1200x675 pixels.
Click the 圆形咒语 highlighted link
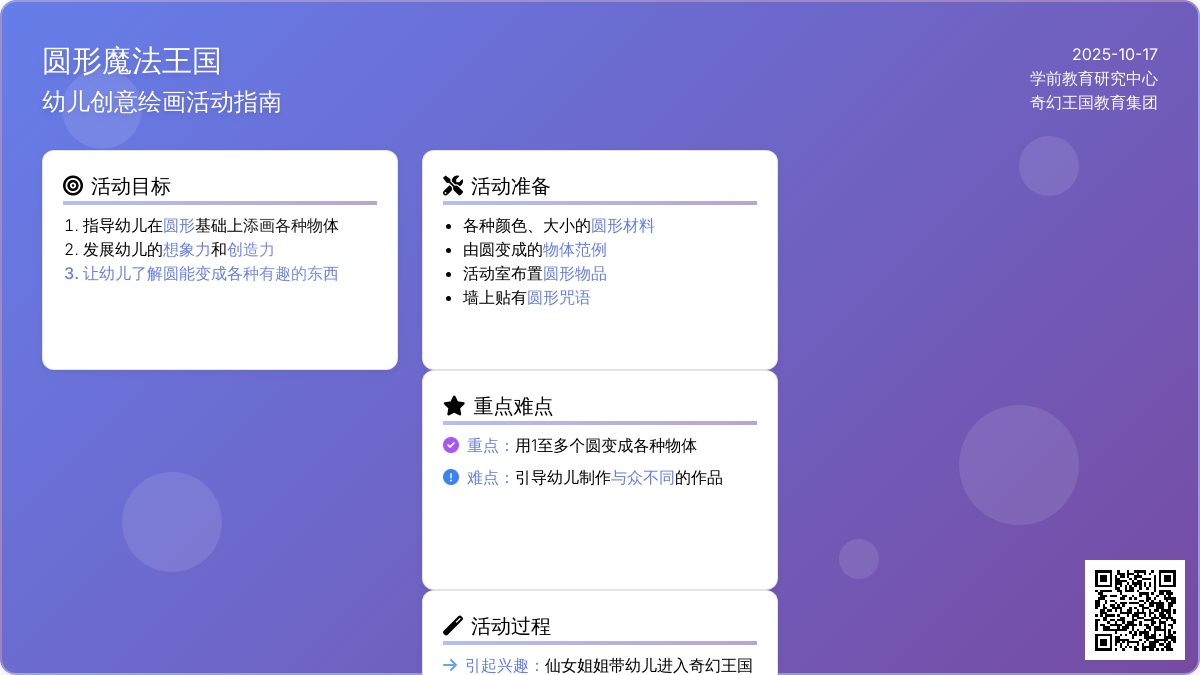558,297
